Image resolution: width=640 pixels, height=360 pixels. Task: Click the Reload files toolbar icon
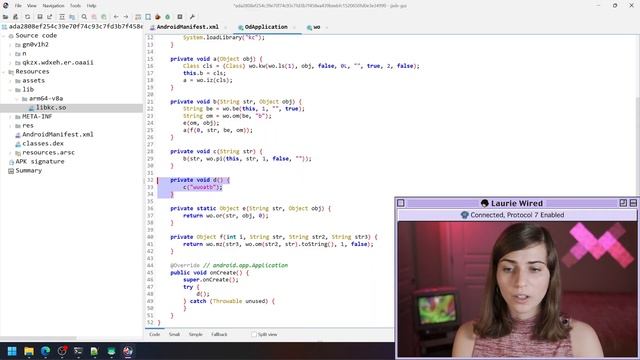click(x=27, y=17)
